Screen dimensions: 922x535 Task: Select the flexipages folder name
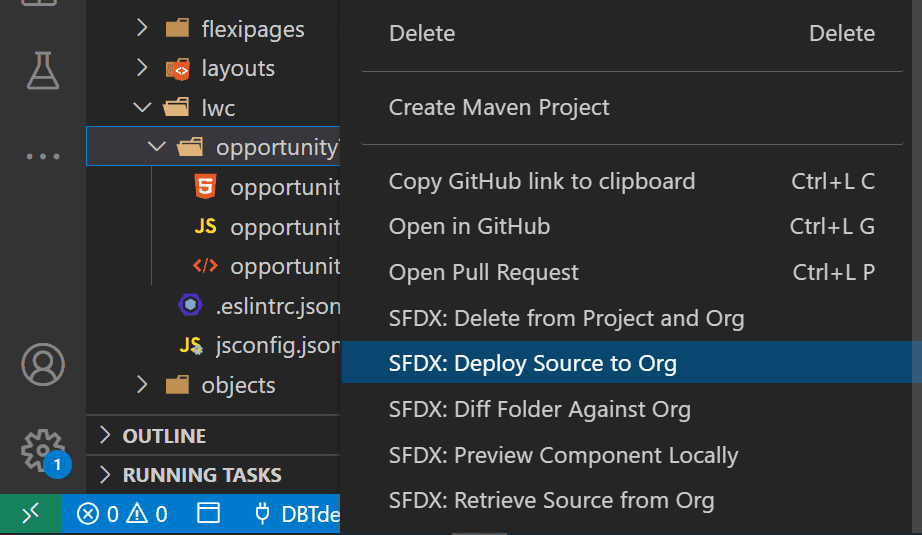(x=253, y=29)
